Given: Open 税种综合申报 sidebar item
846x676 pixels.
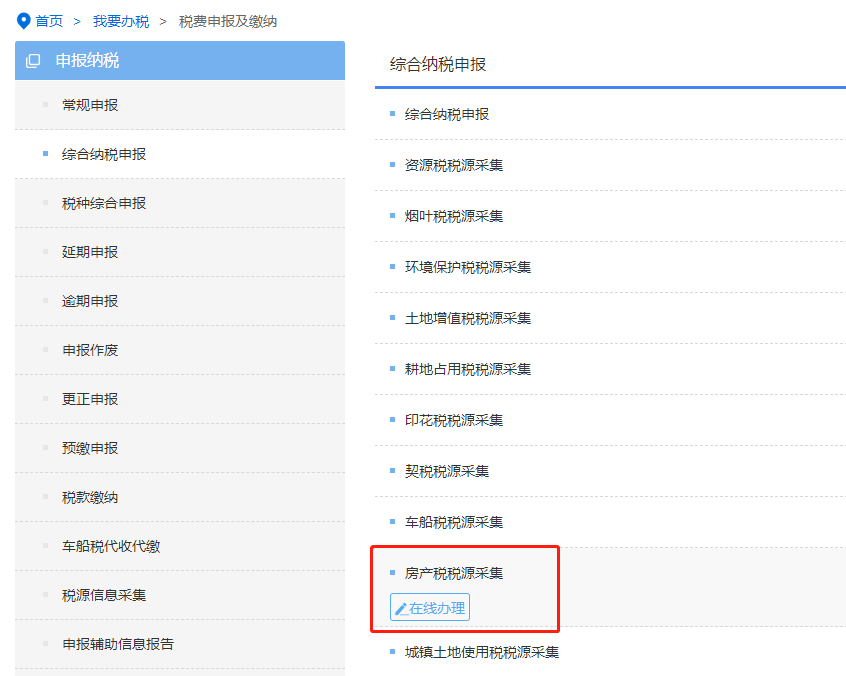Looking at the screenshot, I should click(x=104, y=203).
